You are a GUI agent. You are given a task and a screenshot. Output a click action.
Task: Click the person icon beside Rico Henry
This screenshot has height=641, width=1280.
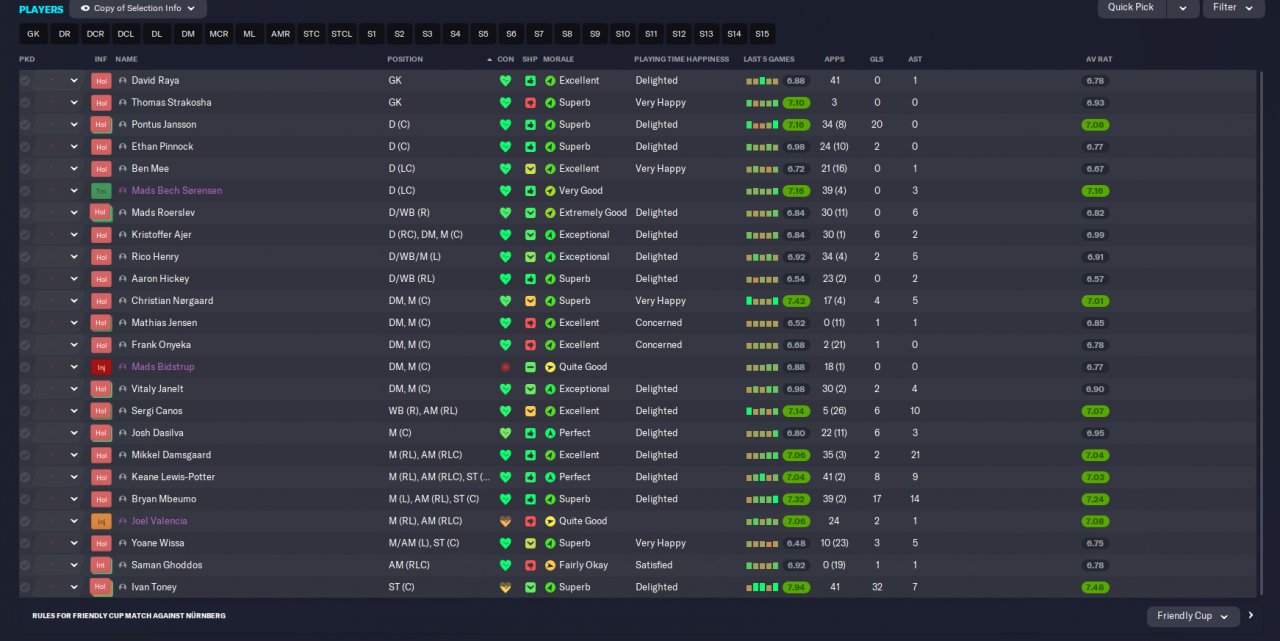click(123, 256)
